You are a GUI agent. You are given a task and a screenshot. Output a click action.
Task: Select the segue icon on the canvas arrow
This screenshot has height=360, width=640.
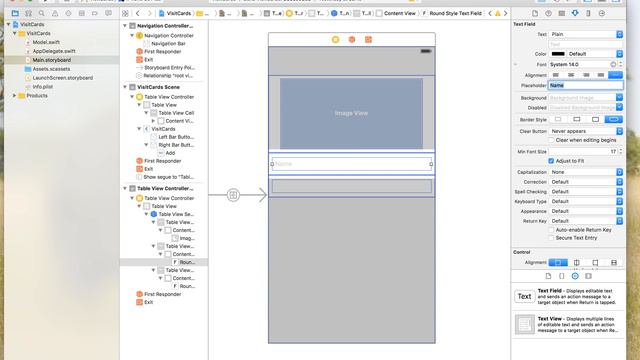coord(233,195)
